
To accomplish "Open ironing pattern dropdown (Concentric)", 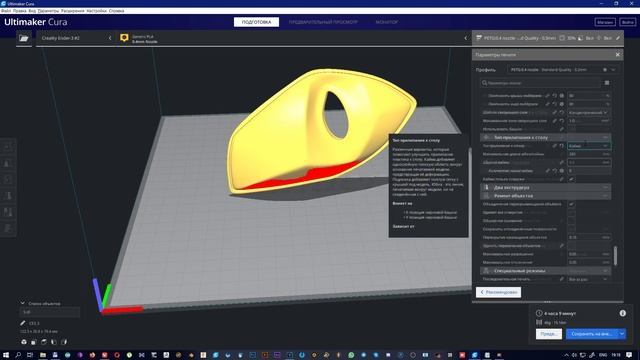I will coord(589,112).
